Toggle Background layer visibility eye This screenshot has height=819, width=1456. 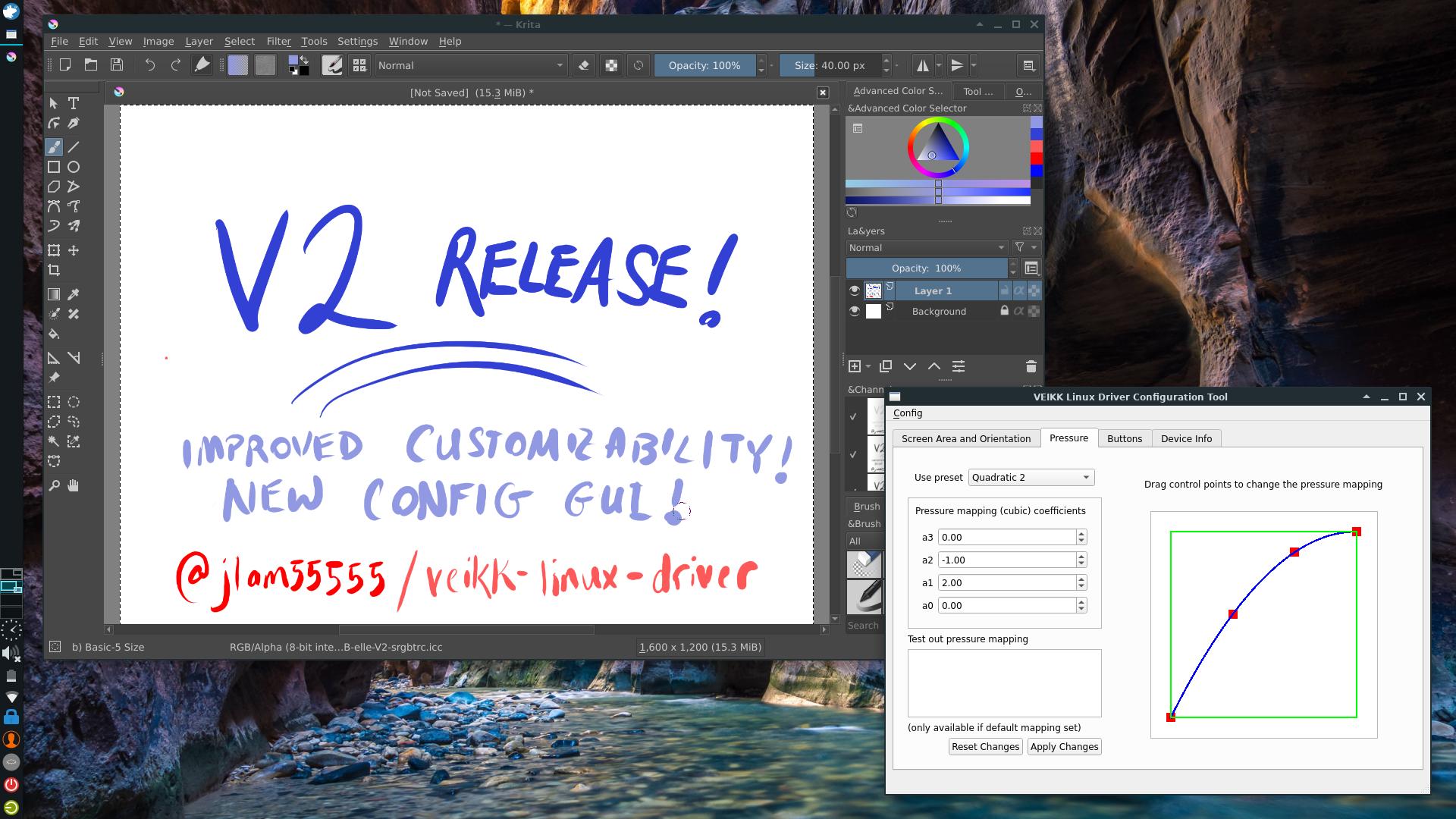[855, 311]
